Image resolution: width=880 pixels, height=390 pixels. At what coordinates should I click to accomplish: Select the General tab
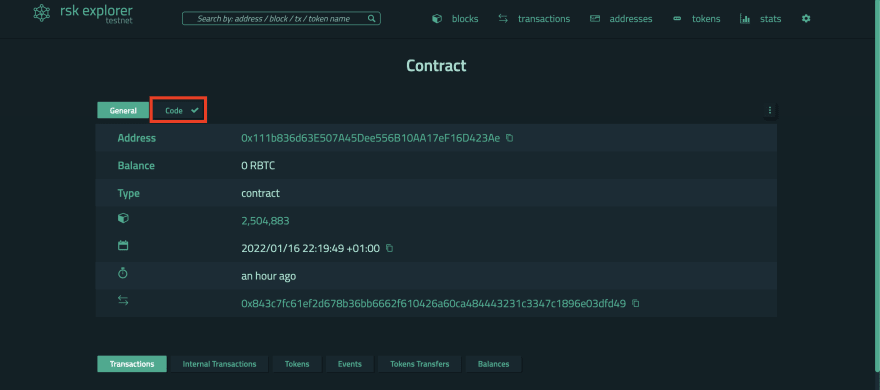tap(123, 110)
